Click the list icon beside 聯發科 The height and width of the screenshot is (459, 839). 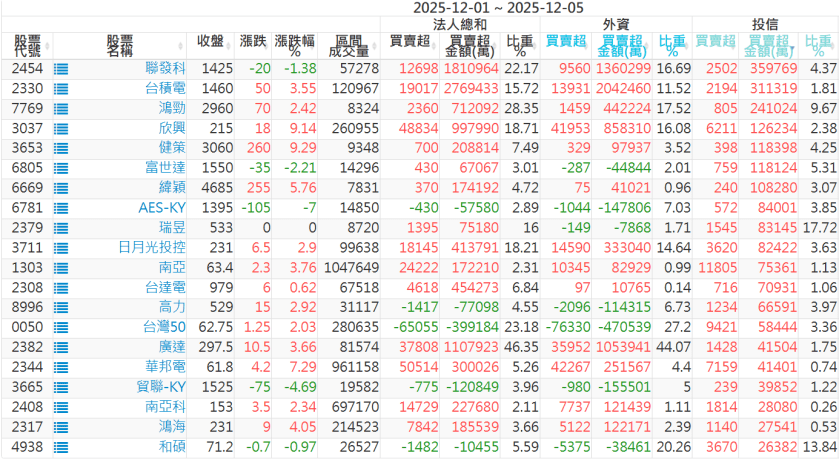(61, 69)
